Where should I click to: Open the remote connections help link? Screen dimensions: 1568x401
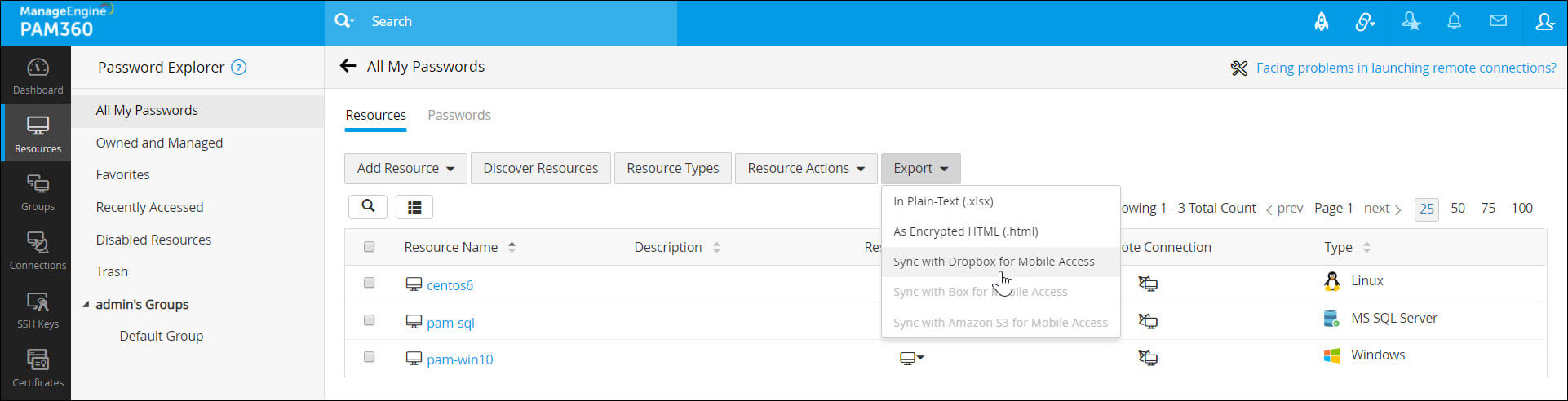[1406, 68]
